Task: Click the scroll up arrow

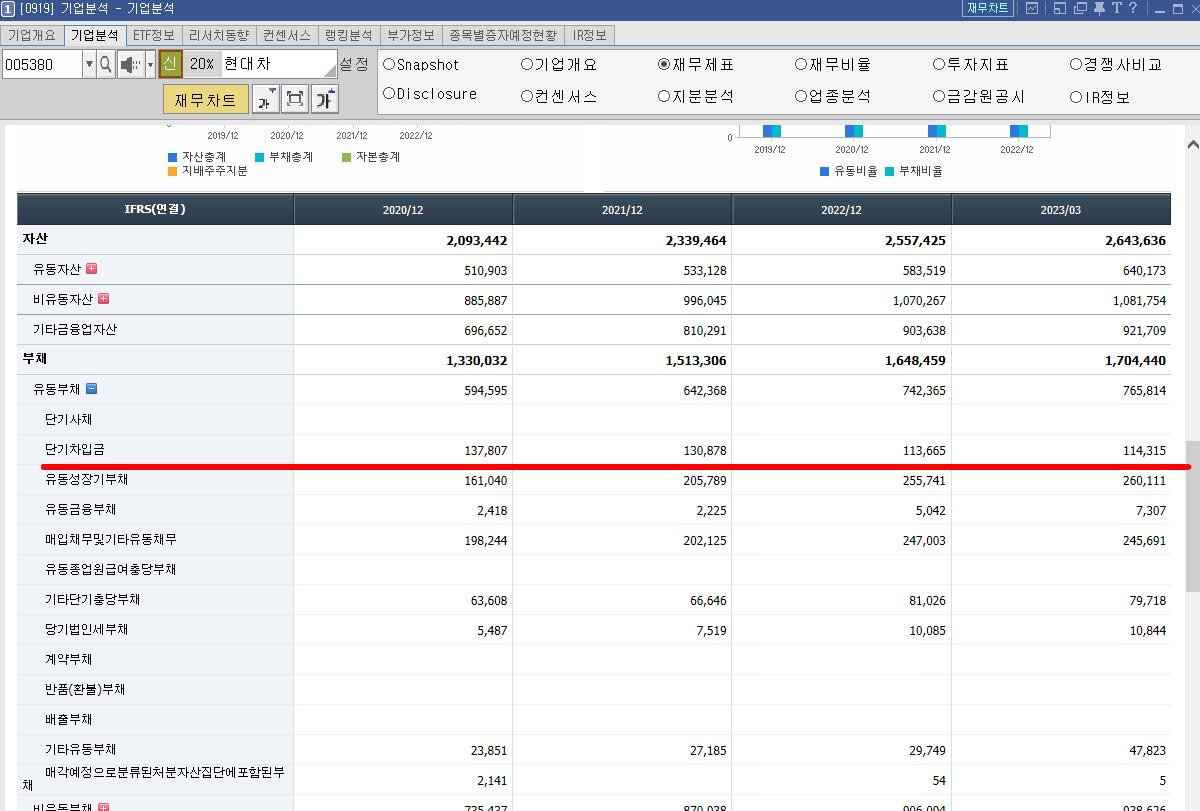Action: click(x=1192, y=145)
